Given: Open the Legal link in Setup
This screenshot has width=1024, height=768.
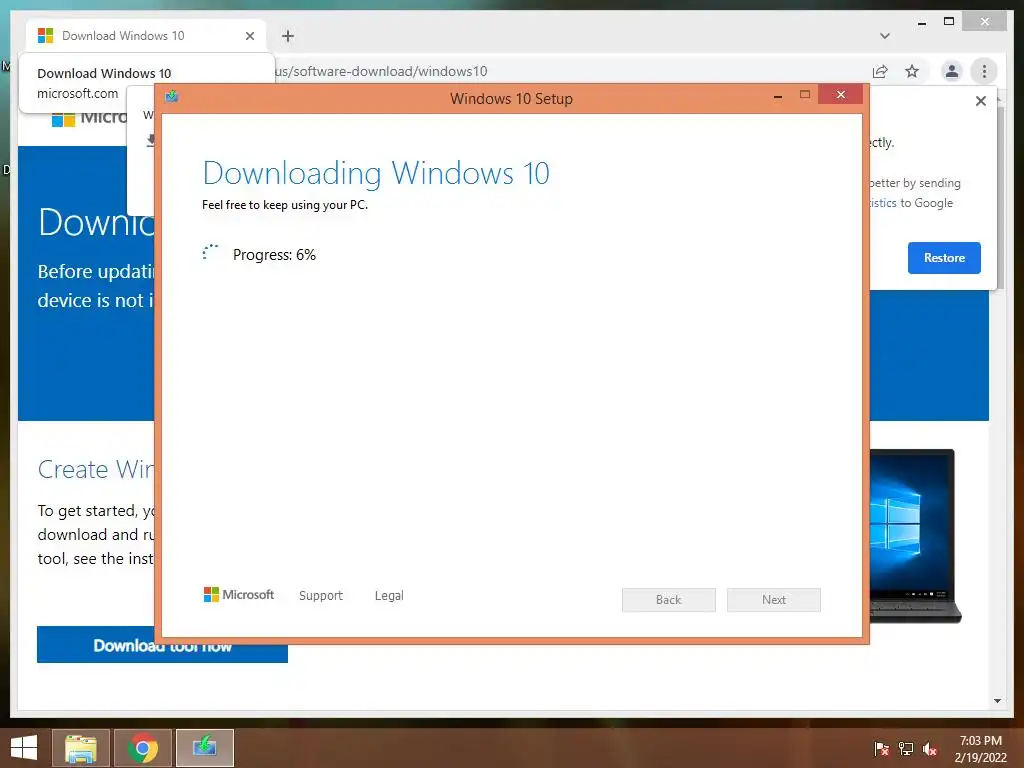Looking at the screenshot, I should pos(389,596).
